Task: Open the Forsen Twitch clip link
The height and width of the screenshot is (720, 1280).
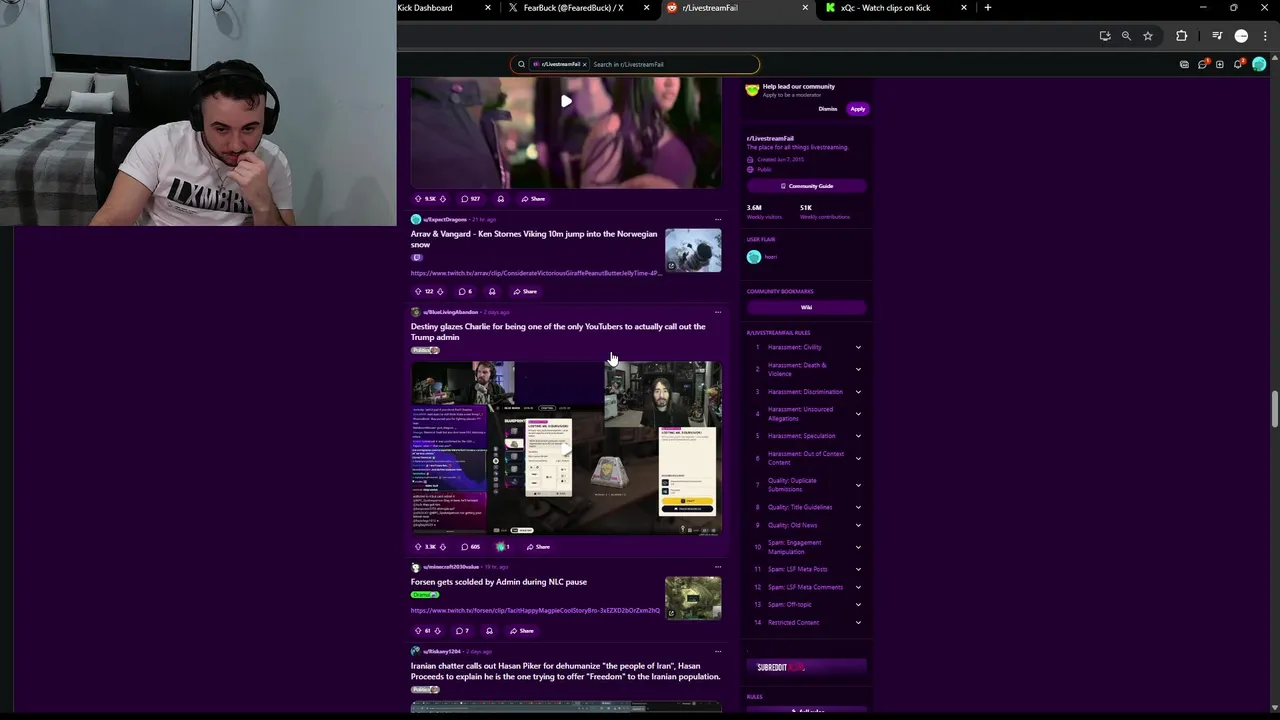Action: click(x=535, y=610)
